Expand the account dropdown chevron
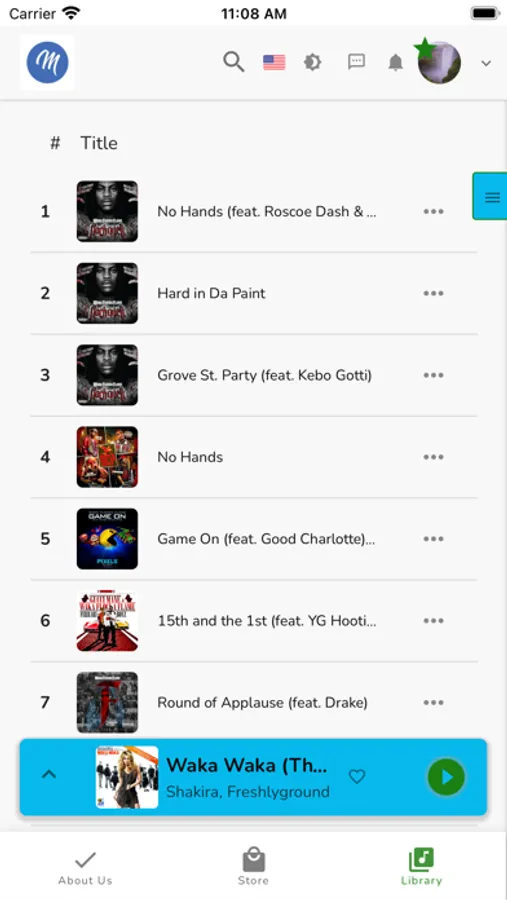Image resolution: width=507 pixels, height=900 pixels. (486, 63)
